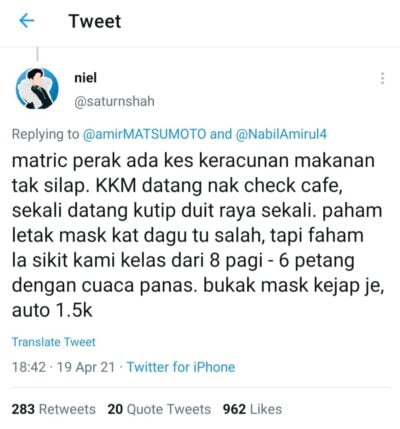Open the niel display name

pyautogui.click(x=85, y=78)
